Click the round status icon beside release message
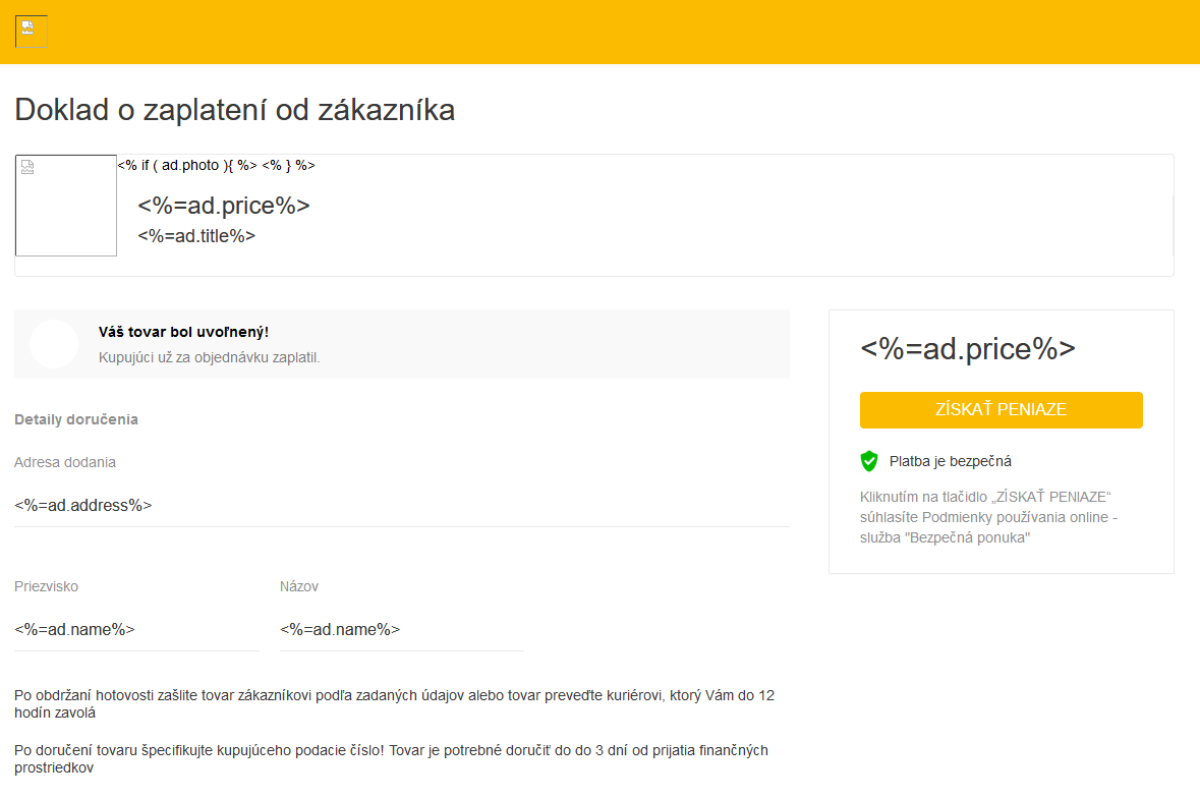The height and width of the screenshot is (798, 1200). (x=54, y=344)
